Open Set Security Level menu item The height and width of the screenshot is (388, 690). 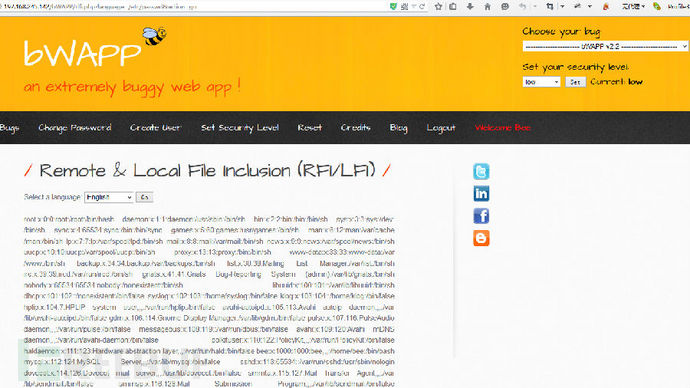240,128
